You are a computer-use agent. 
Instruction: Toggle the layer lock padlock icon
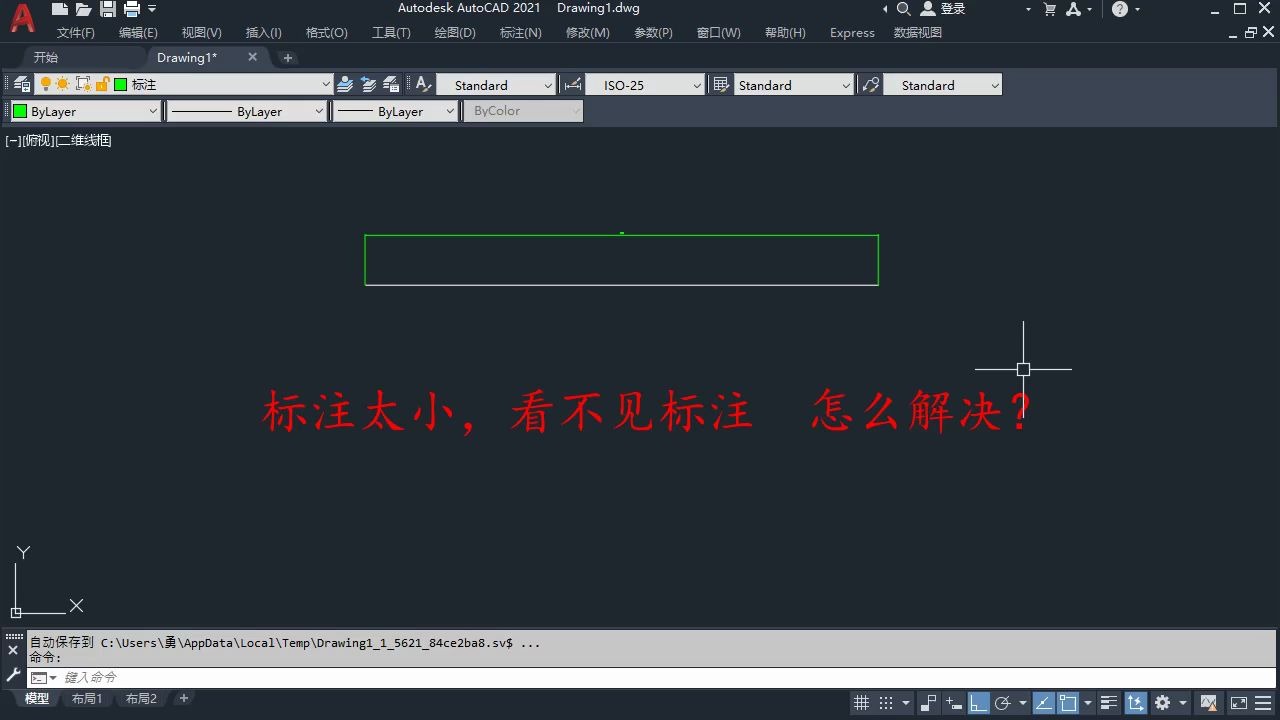[x=101, y=84]
